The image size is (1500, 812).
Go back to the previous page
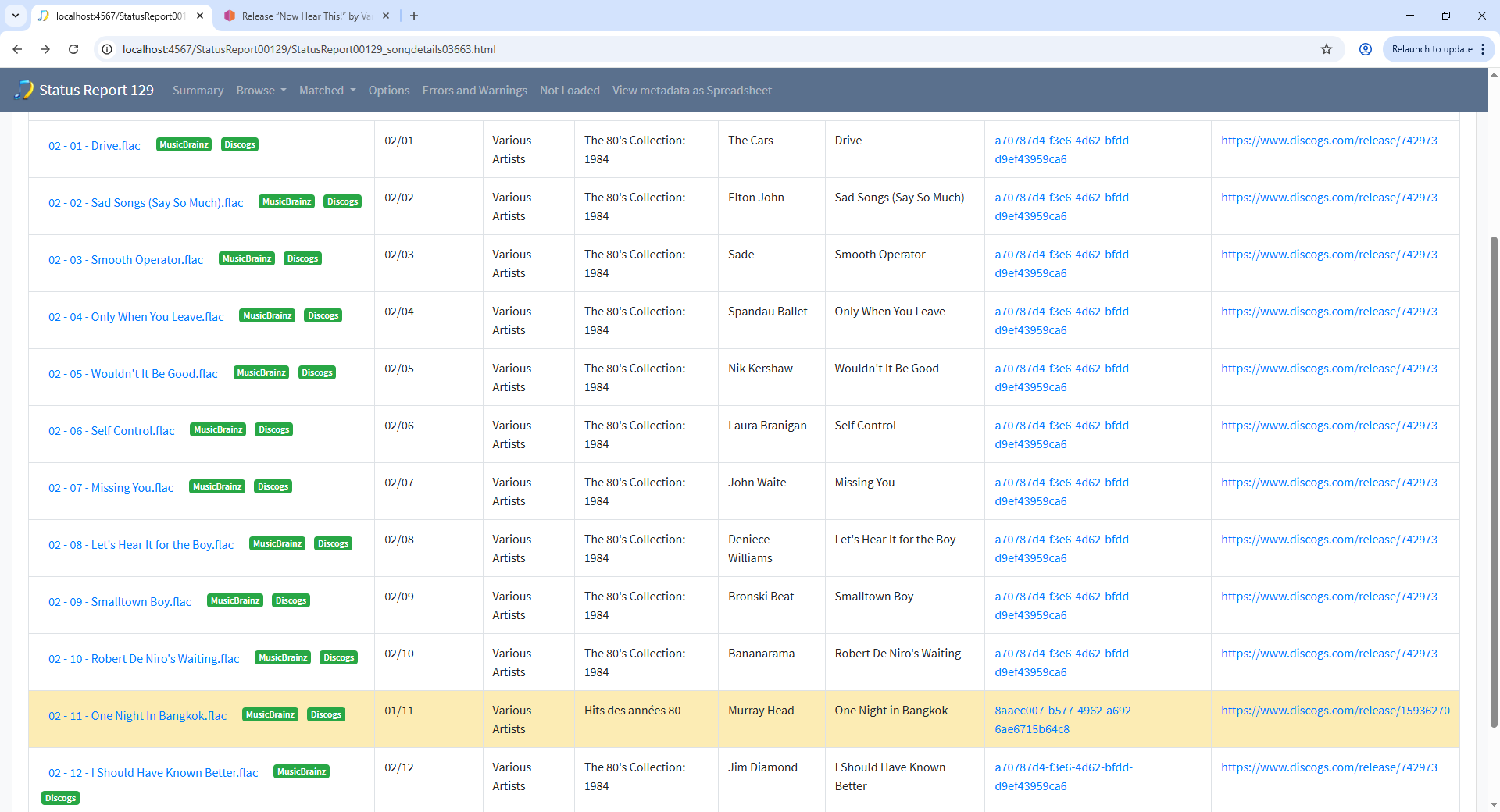point(17,49)
